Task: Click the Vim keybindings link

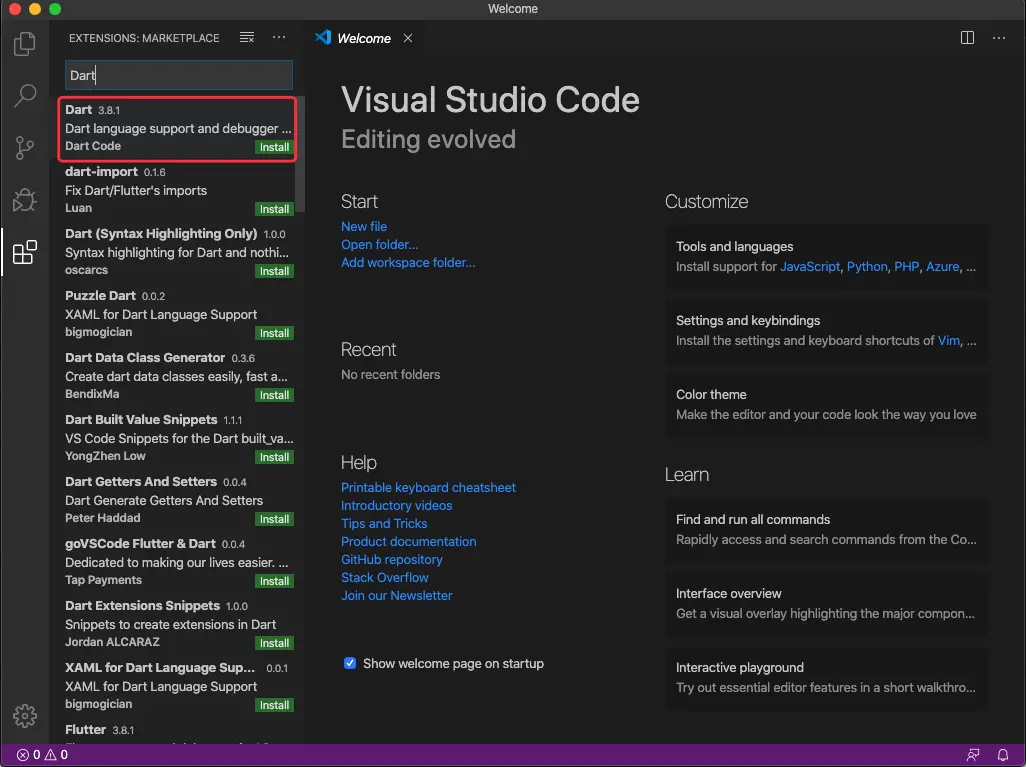Action: tap(949, 341)
